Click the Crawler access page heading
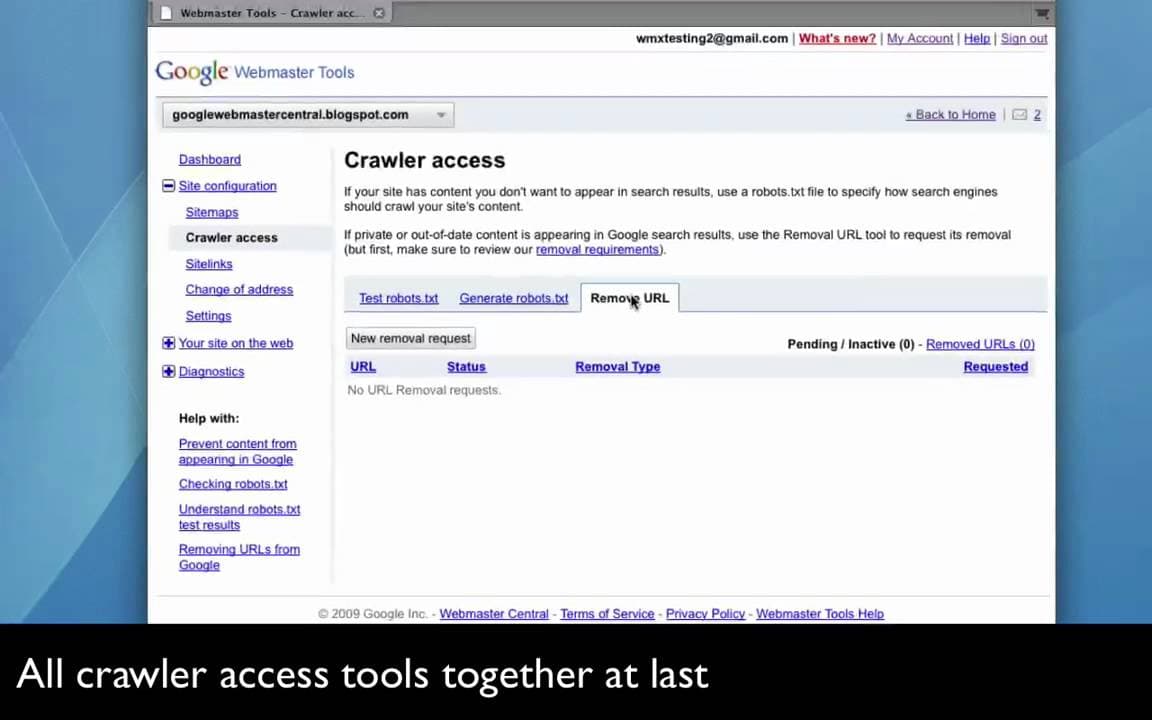Image resolution: width=1152 pixels, height=720 pixels. (425, 160)
